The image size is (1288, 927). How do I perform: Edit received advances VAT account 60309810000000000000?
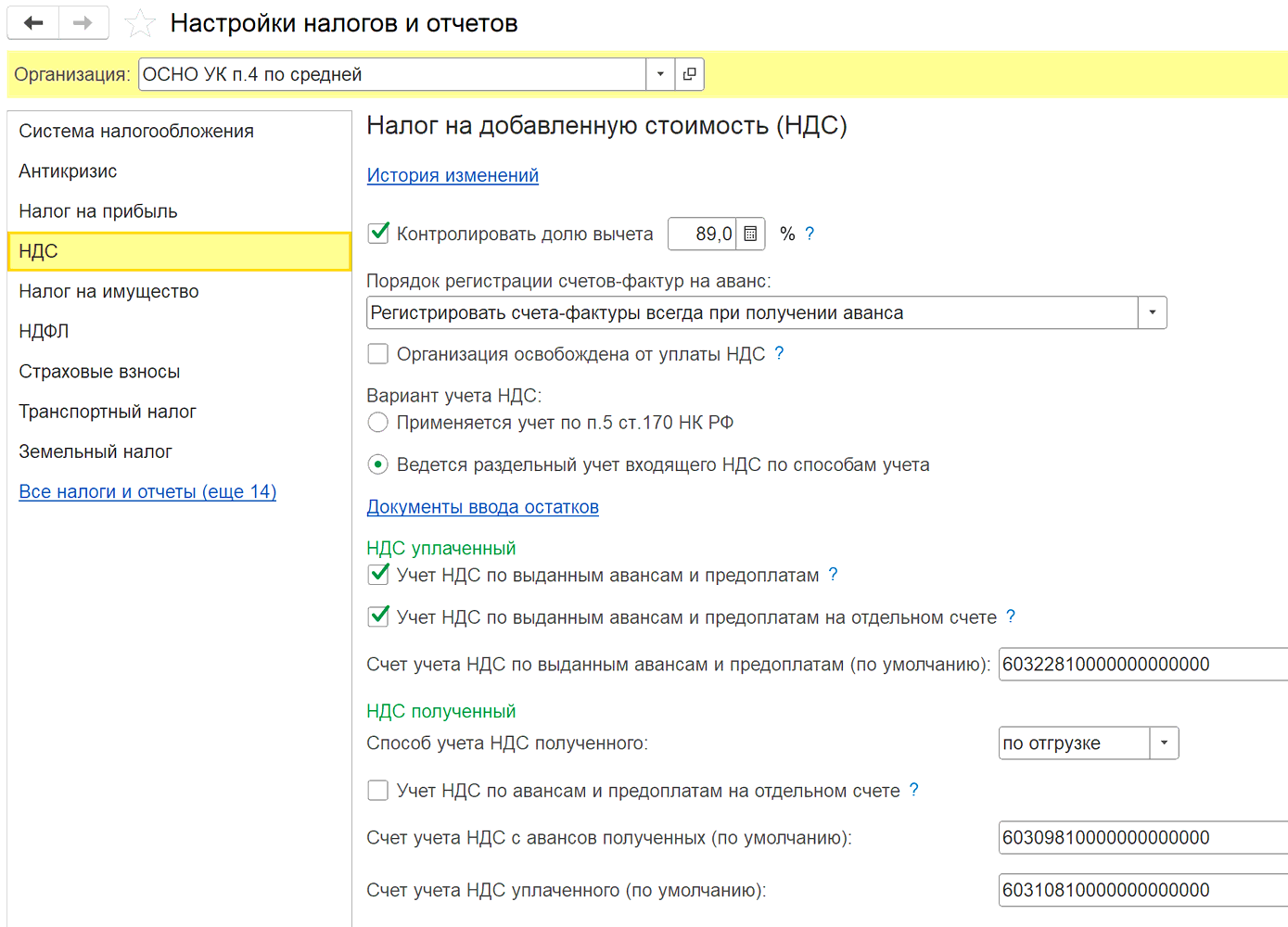[x=1143, y=837]
